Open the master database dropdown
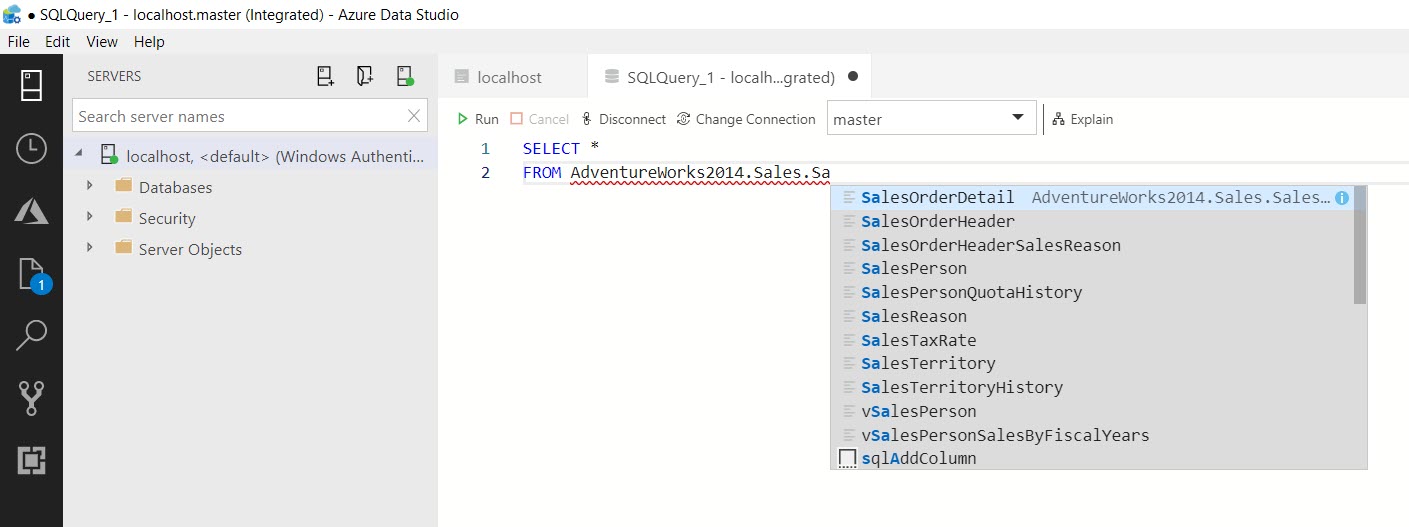 pyautogui.click(x=931, y=119)
